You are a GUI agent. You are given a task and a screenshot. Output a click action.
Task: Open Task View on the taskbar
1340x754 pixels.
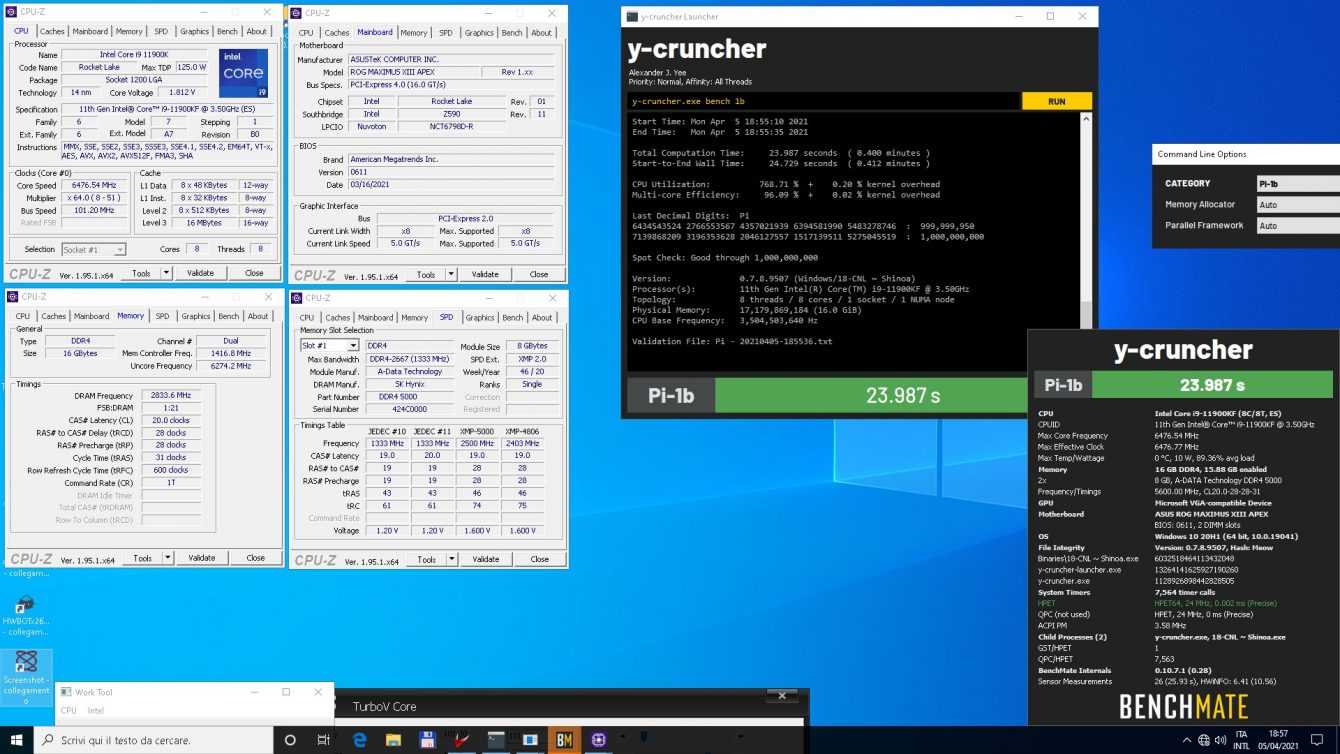click(324, 740)
